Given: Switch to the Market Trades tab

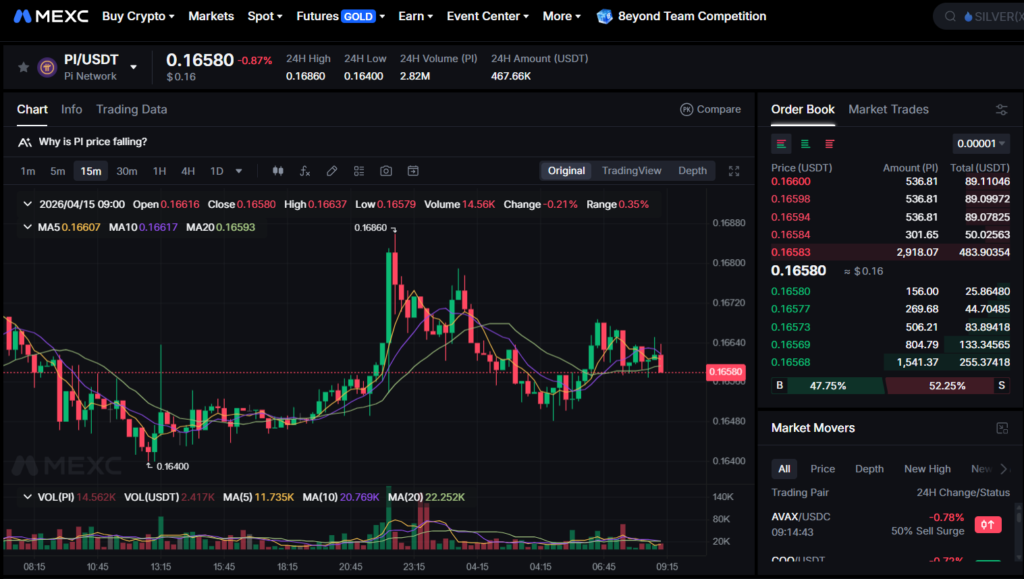Looking at the screenshot, I should click(x=888, y=109).
